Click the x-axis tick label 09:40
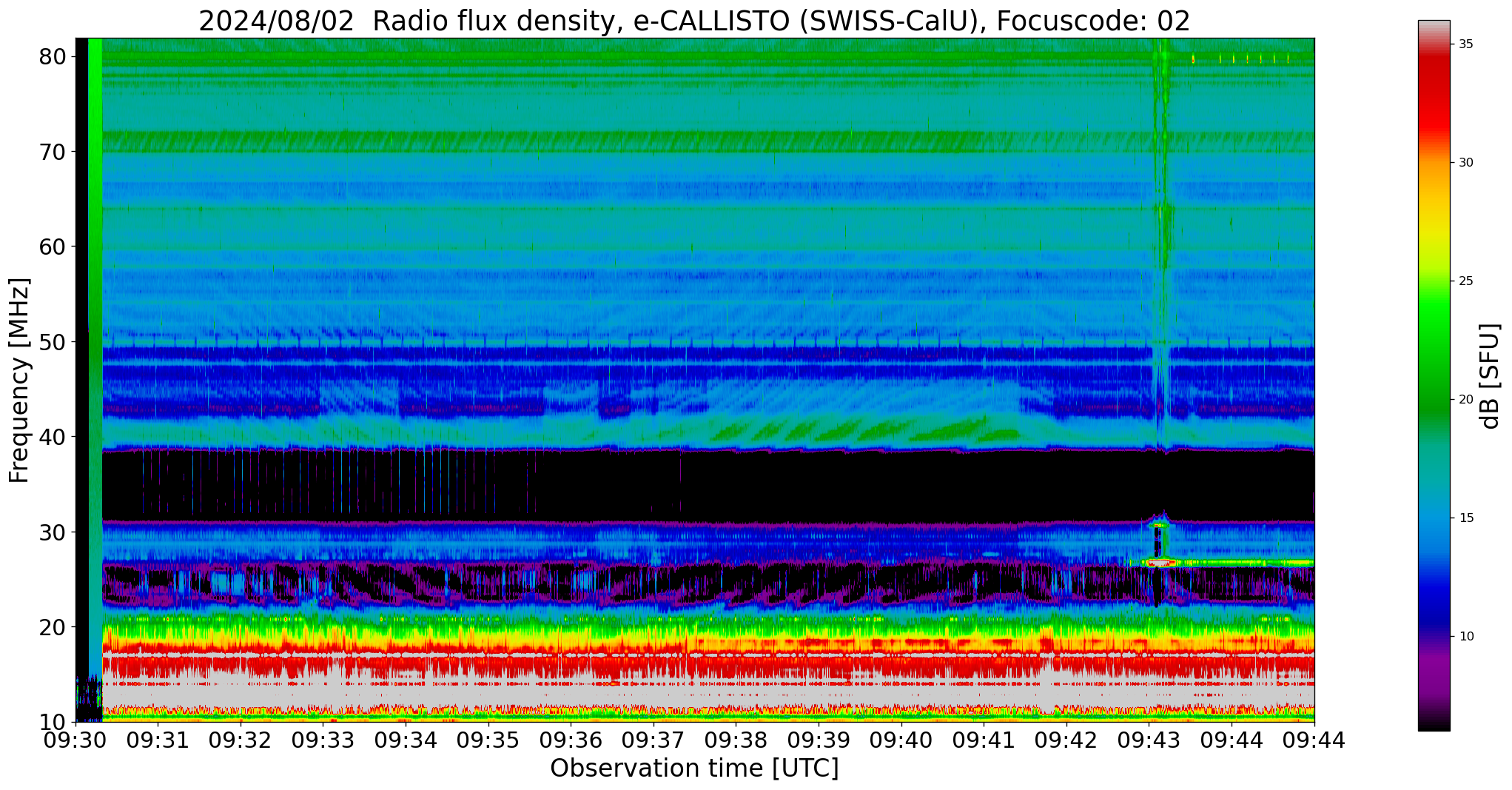1512x790 pixels. [901, 740]
